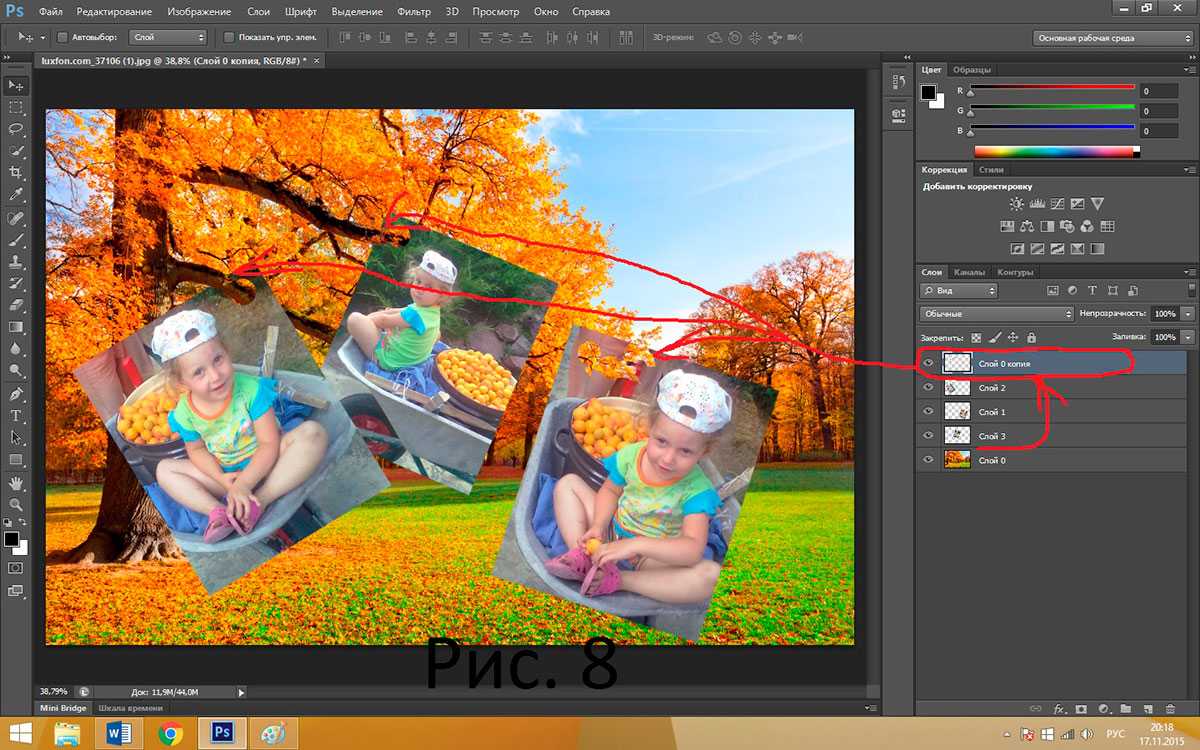The image size is (1200, 750).
Task: Enable the Автовыбор checkbox
Action: 62,37
